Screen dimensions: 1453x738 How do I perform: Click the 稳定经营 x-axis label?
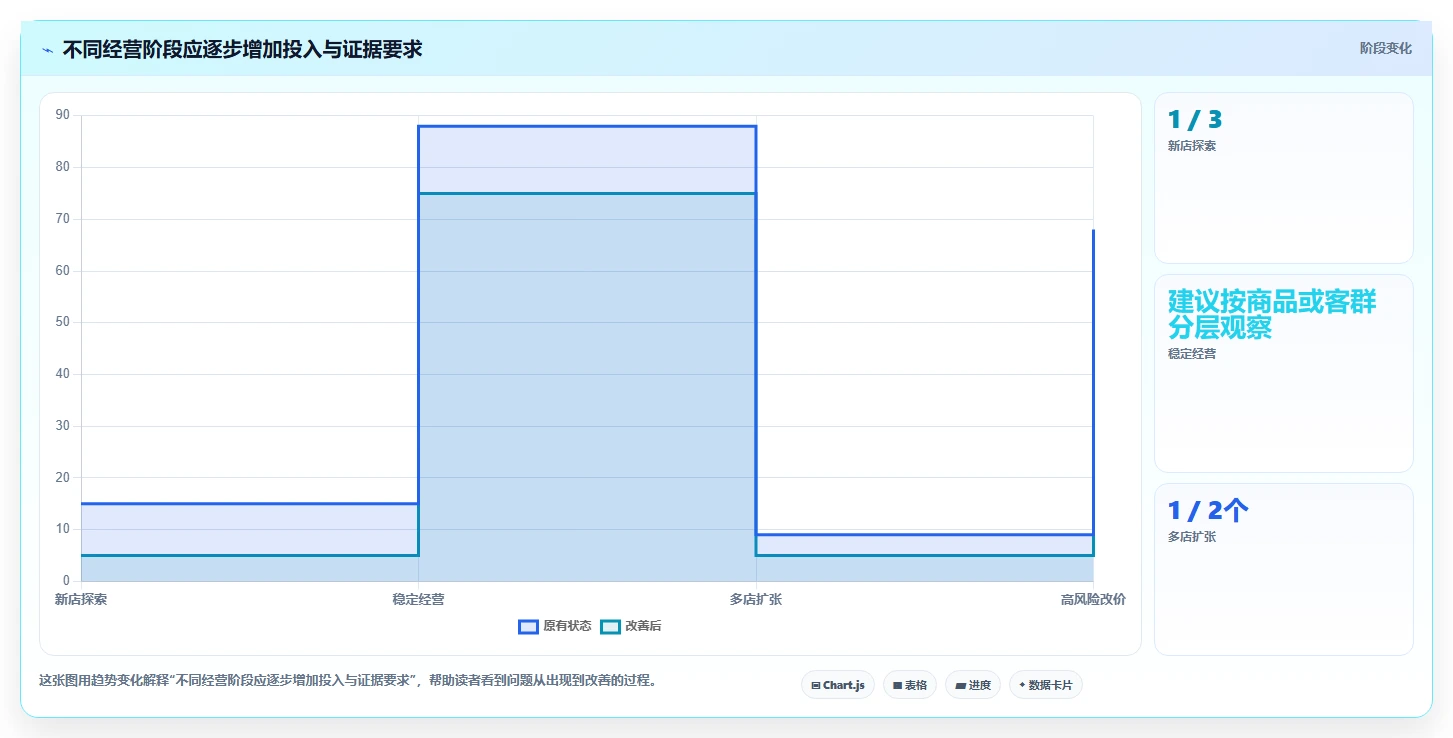tap(418, 600)
